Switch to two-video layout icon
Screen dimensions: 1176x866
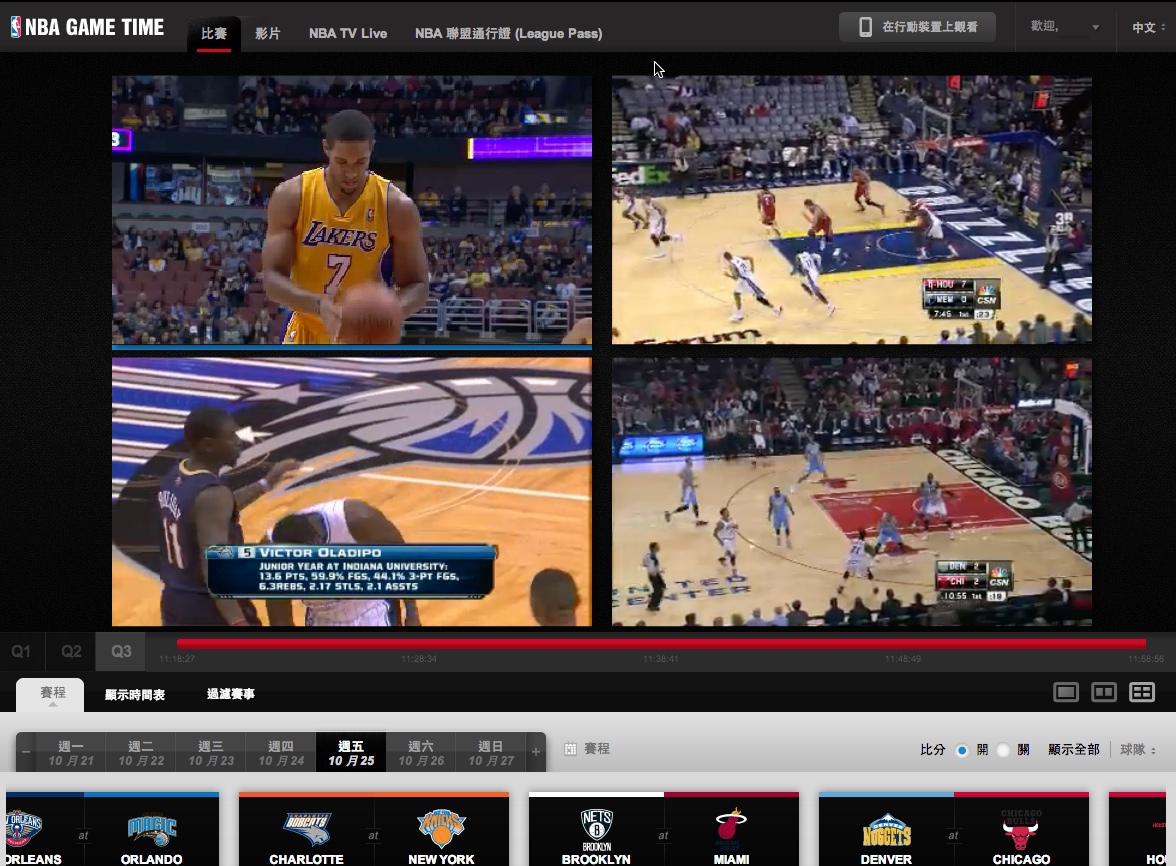pyautogui.click(x=1103, y=692)
